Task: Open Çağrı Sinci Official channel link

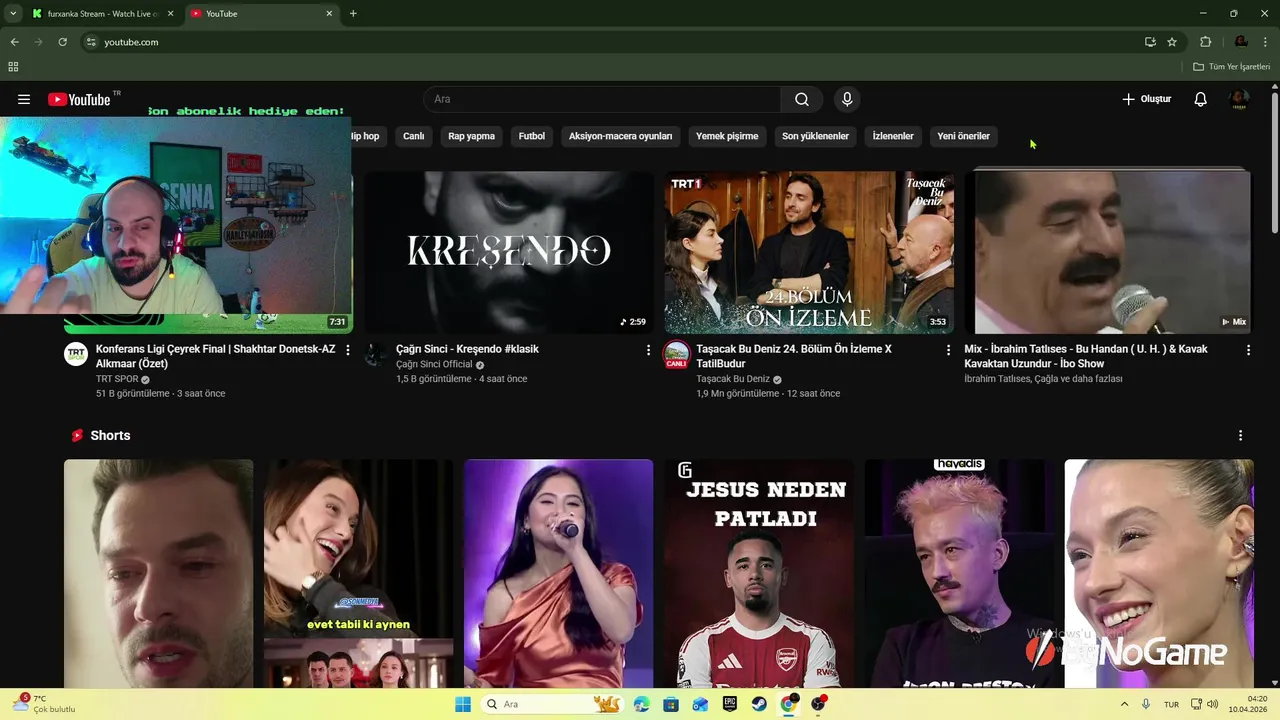Action: pyautogui.click(x=434, y=365)
